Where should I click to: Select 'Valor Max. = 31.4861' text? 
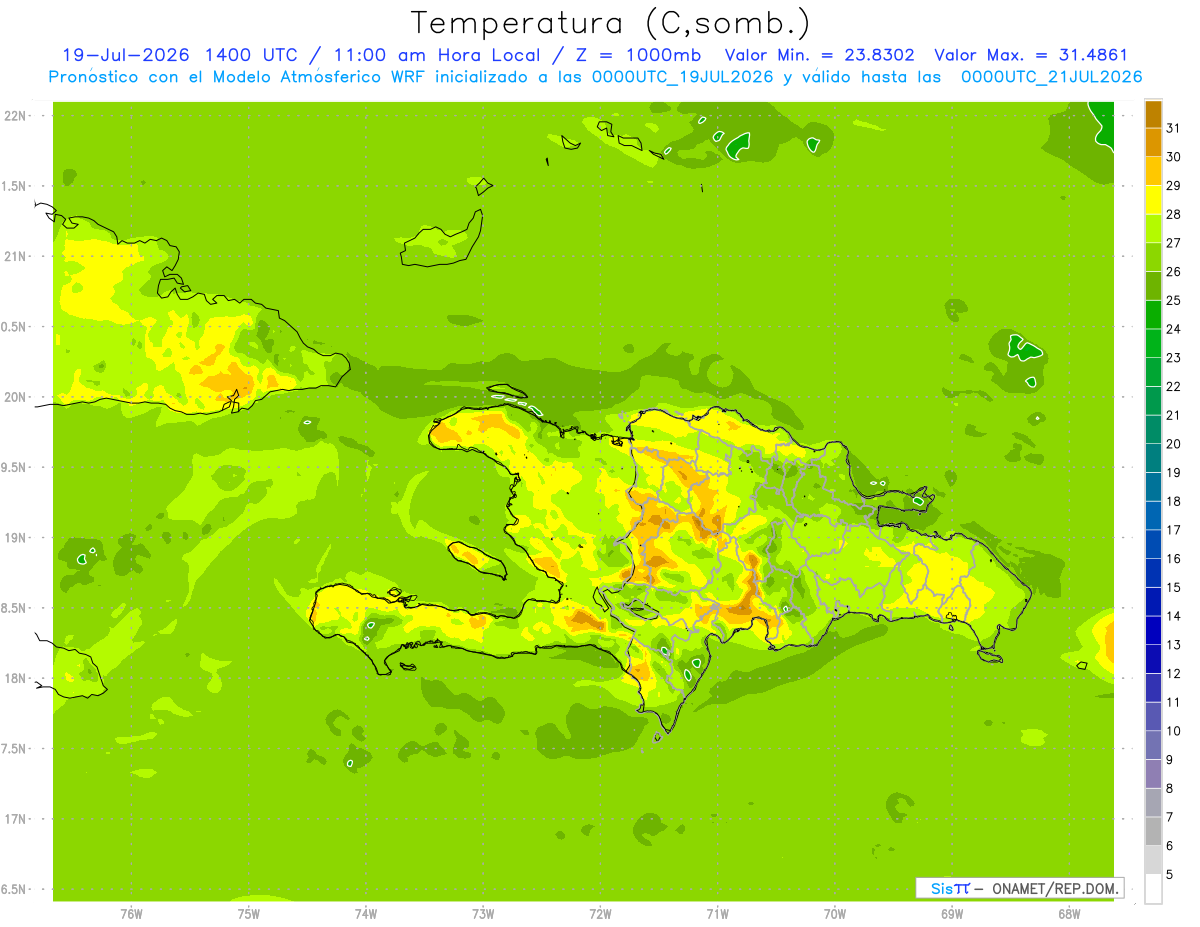1030,55
